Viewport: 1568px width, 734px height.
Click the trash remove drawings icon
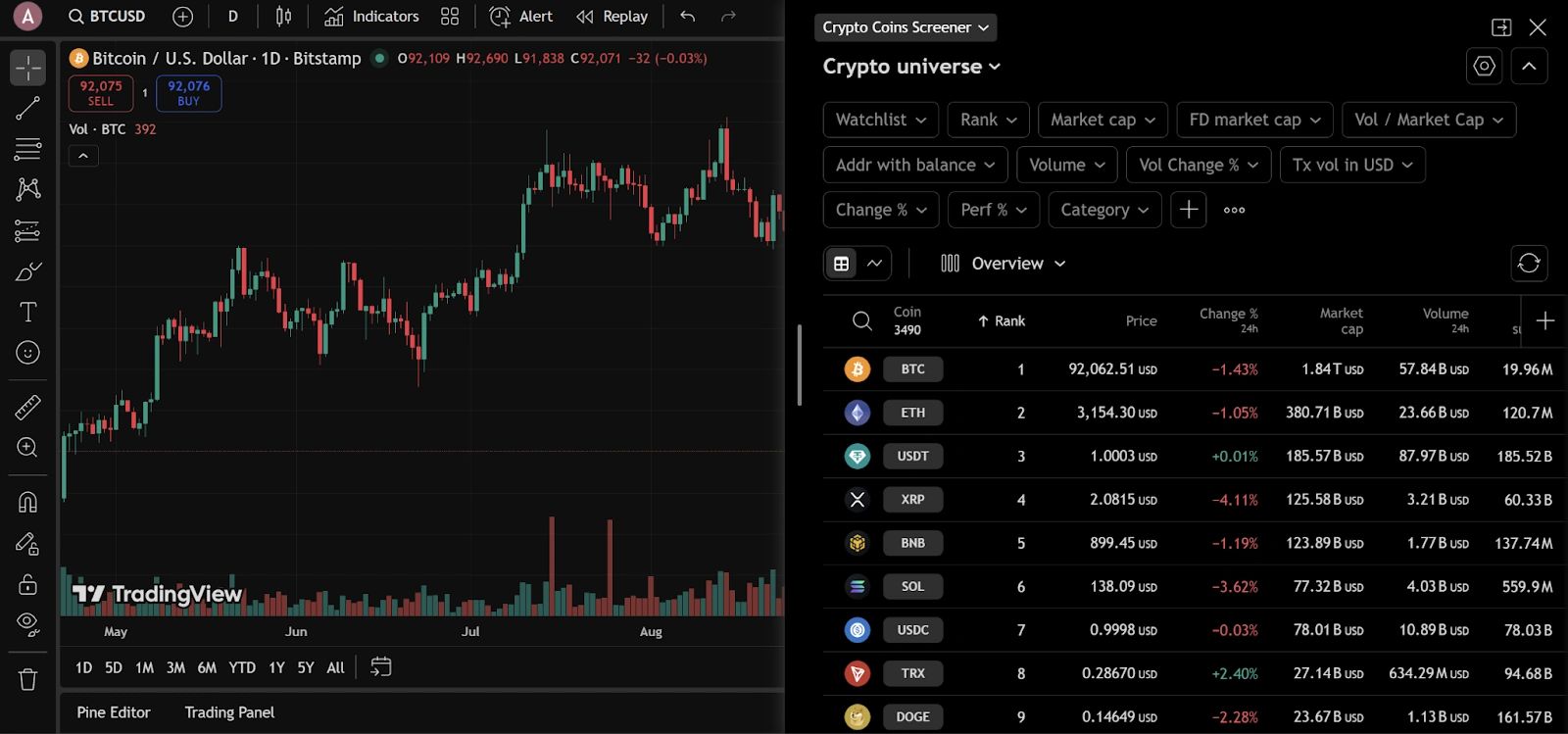(x=27, y=679)
